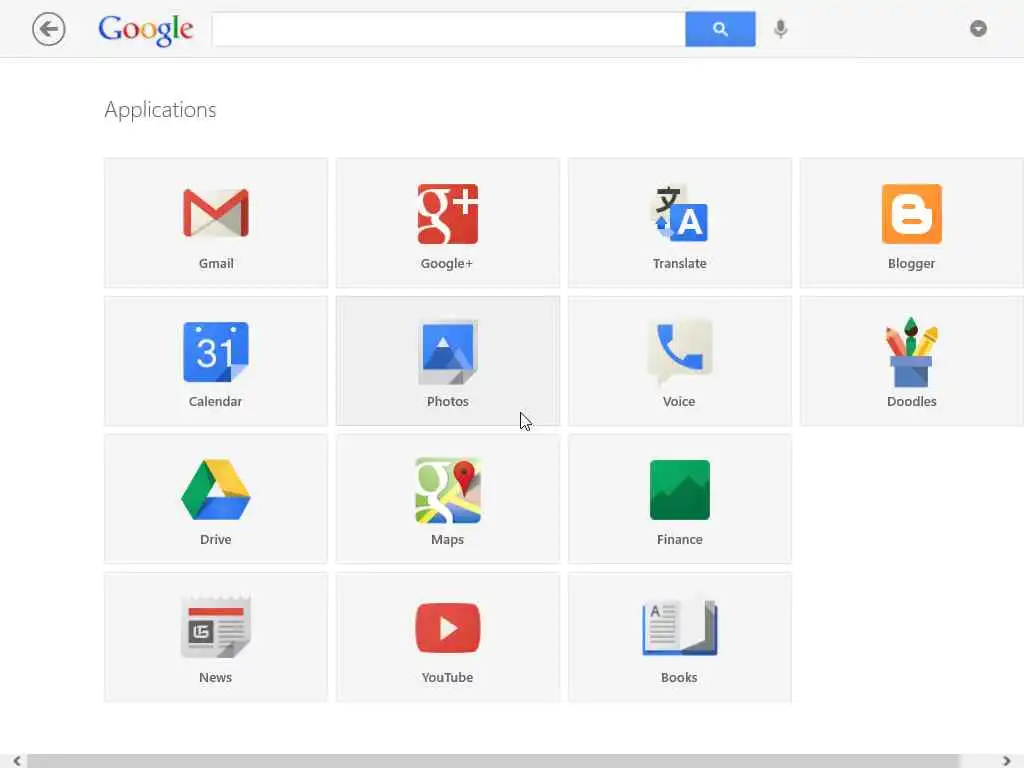Click the Google+ label text

point(447,263)
